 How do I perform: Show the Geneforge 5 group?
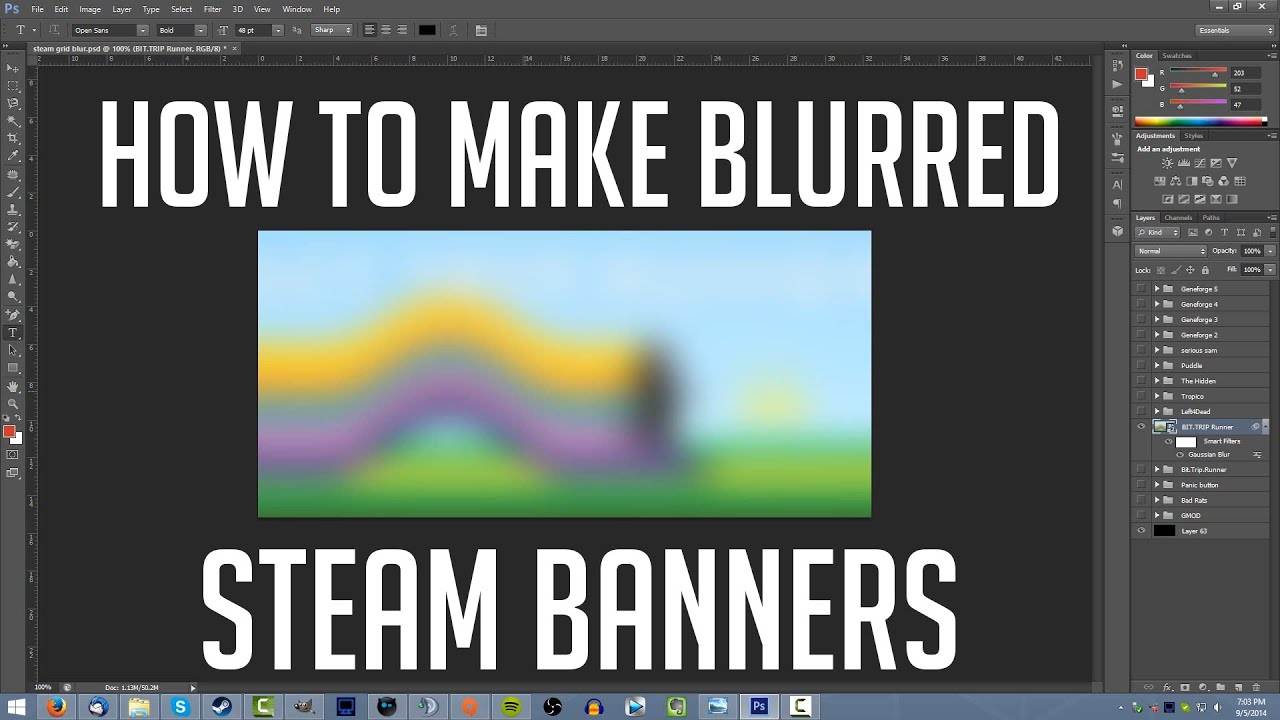pyautogui.click(x=1141, y=289)
